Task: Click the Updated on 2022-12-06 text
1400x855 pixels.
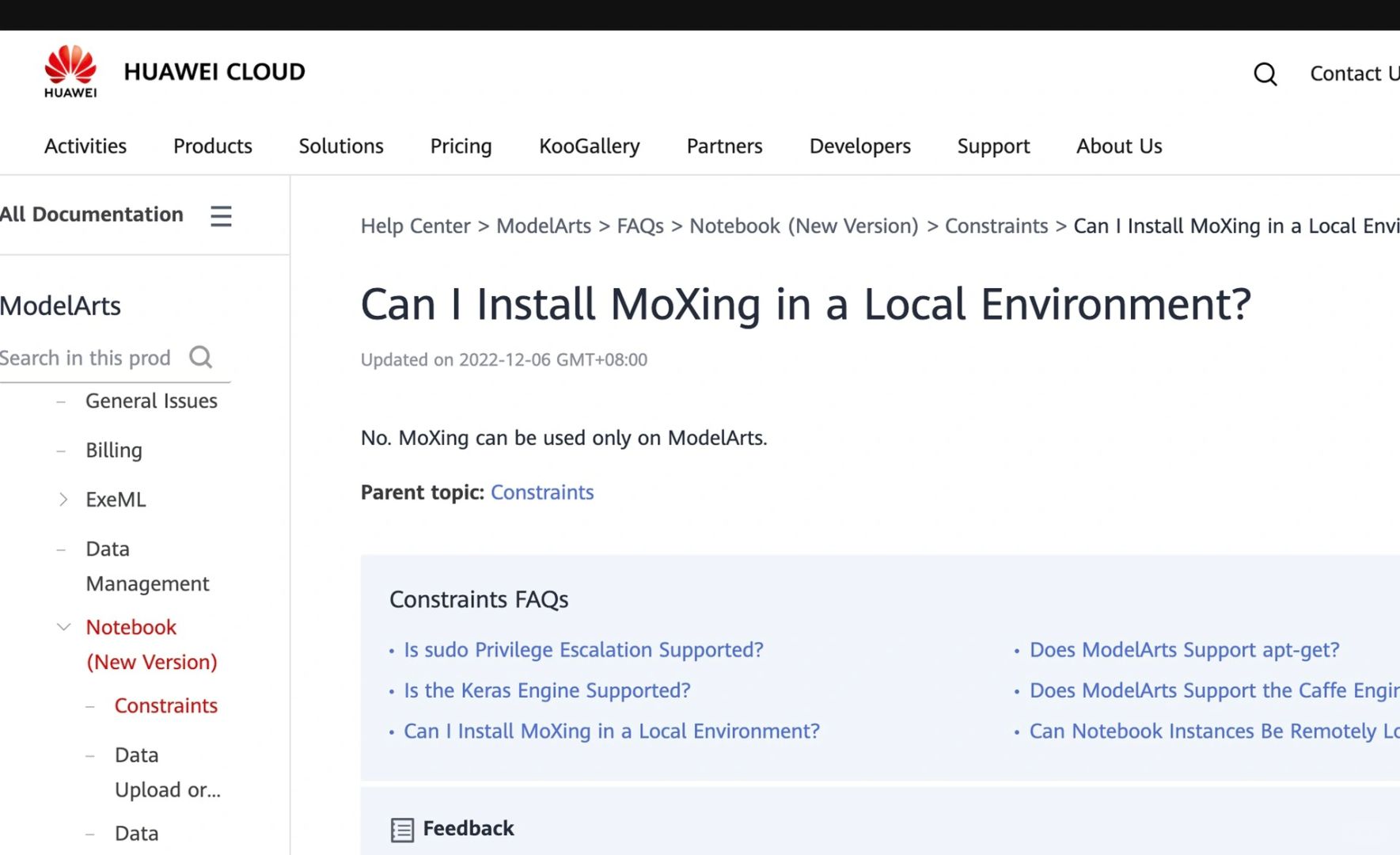Action: pos(504,360)
